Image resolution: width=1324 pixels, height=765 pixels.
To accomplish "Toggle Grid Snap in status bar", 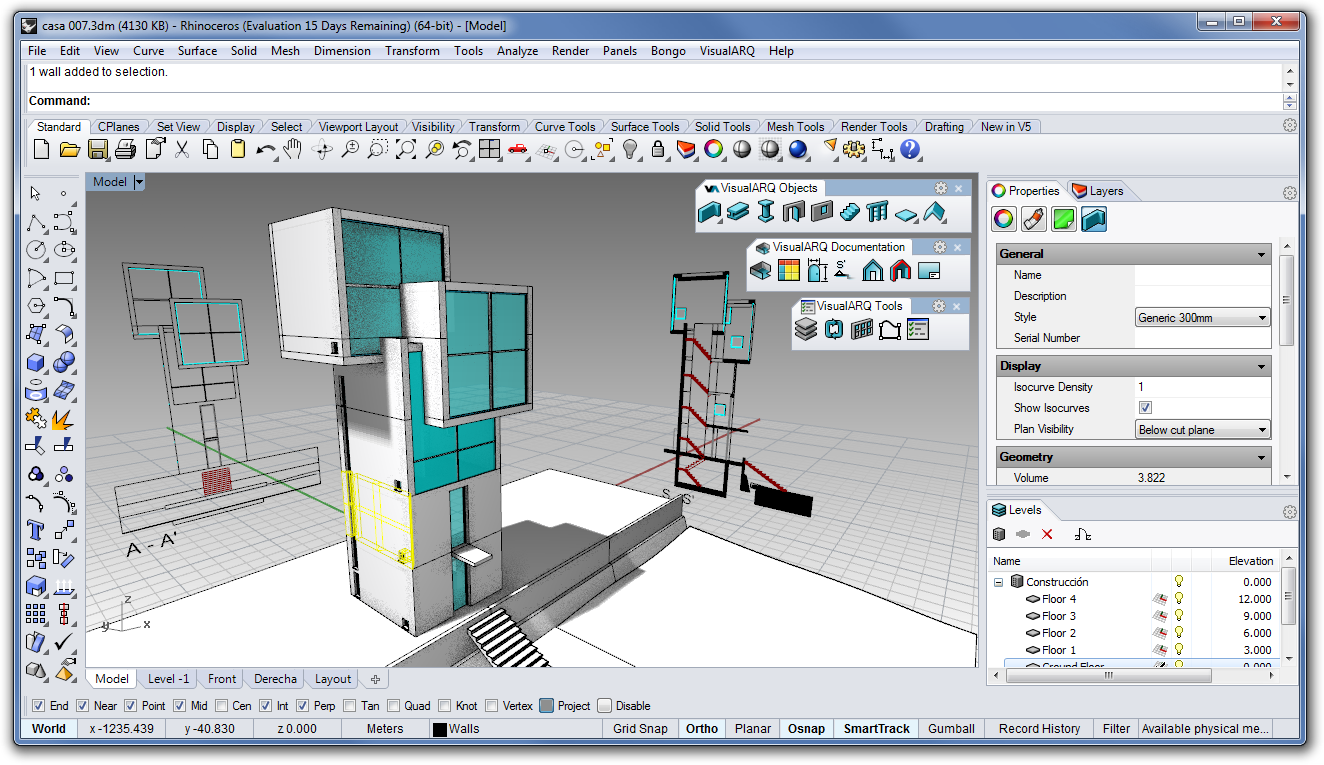I will point(640,729).
